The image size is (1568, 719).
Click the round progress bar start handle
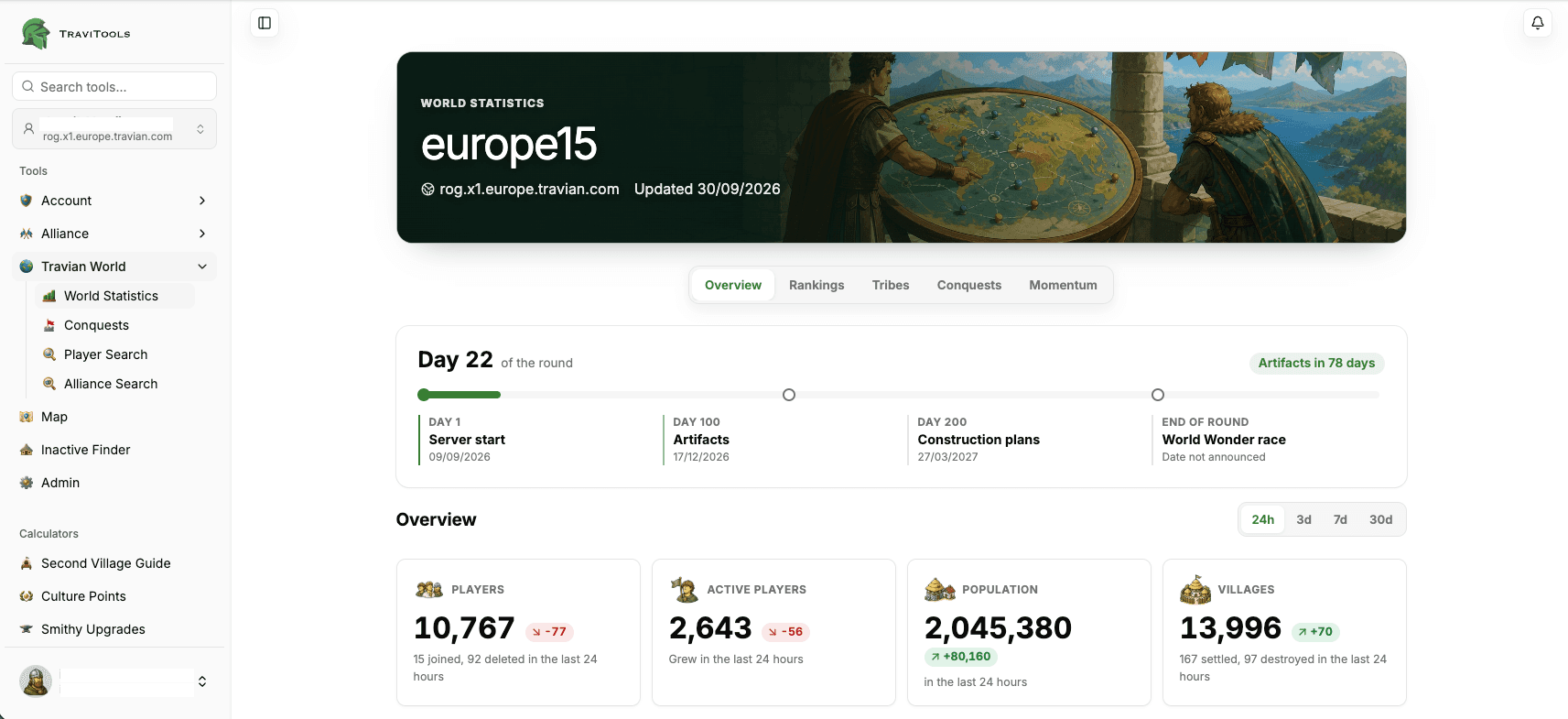424,395
